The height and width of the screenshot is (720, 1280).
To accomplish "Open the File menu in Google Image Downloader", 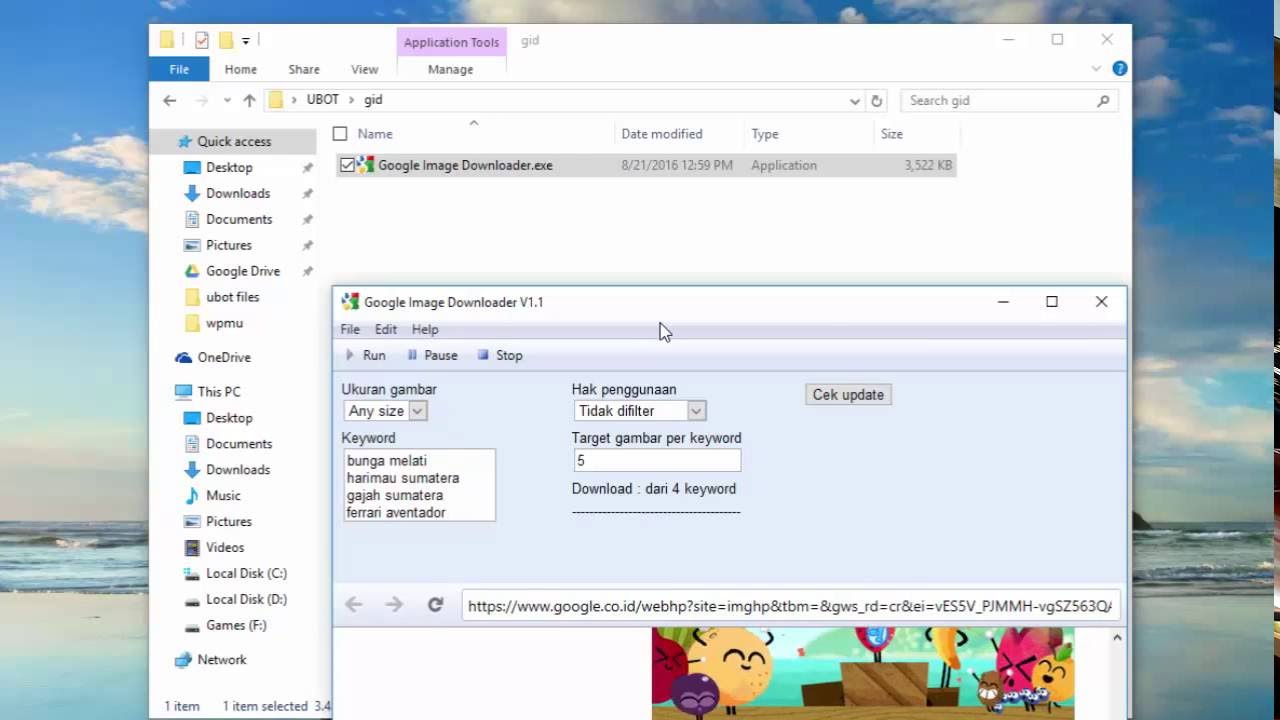I will [x=350, y=329].
